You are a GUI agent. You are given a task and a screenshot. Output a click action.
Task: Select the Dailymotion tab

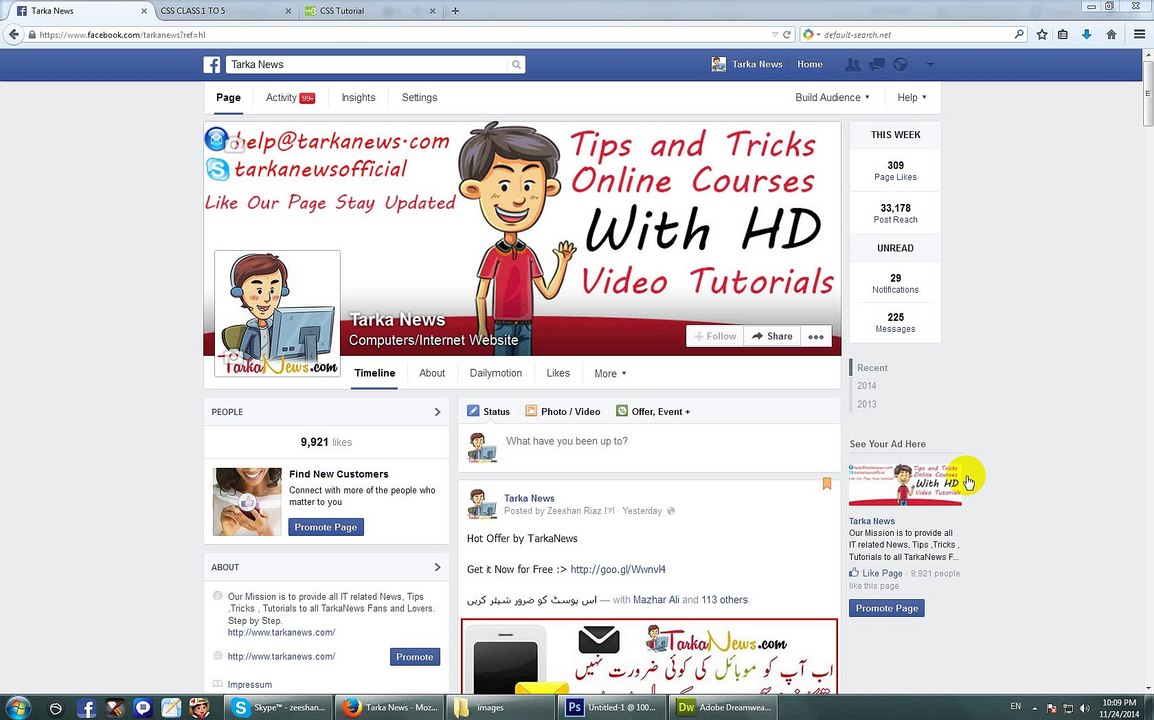point(496,373)
